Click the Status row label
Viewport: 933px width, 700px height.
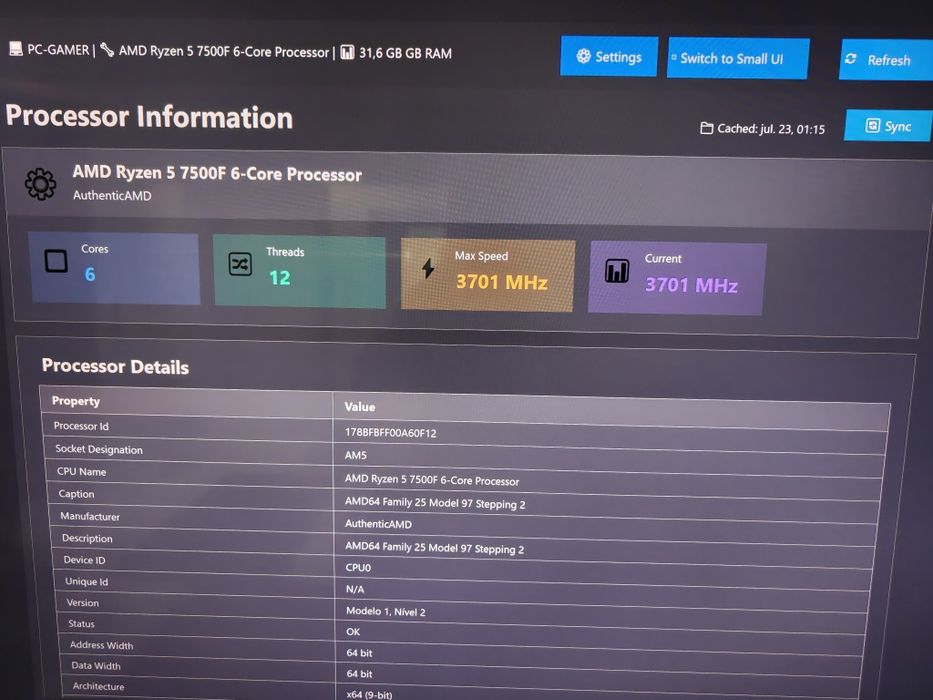click(x=82, y=623)
